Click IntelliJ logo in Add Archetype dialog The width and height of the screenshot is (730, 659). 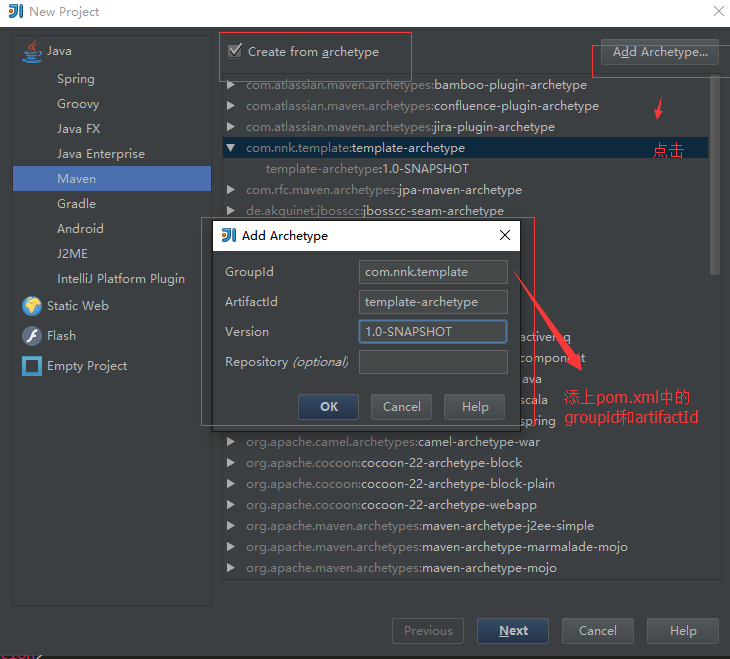point(229,235)
